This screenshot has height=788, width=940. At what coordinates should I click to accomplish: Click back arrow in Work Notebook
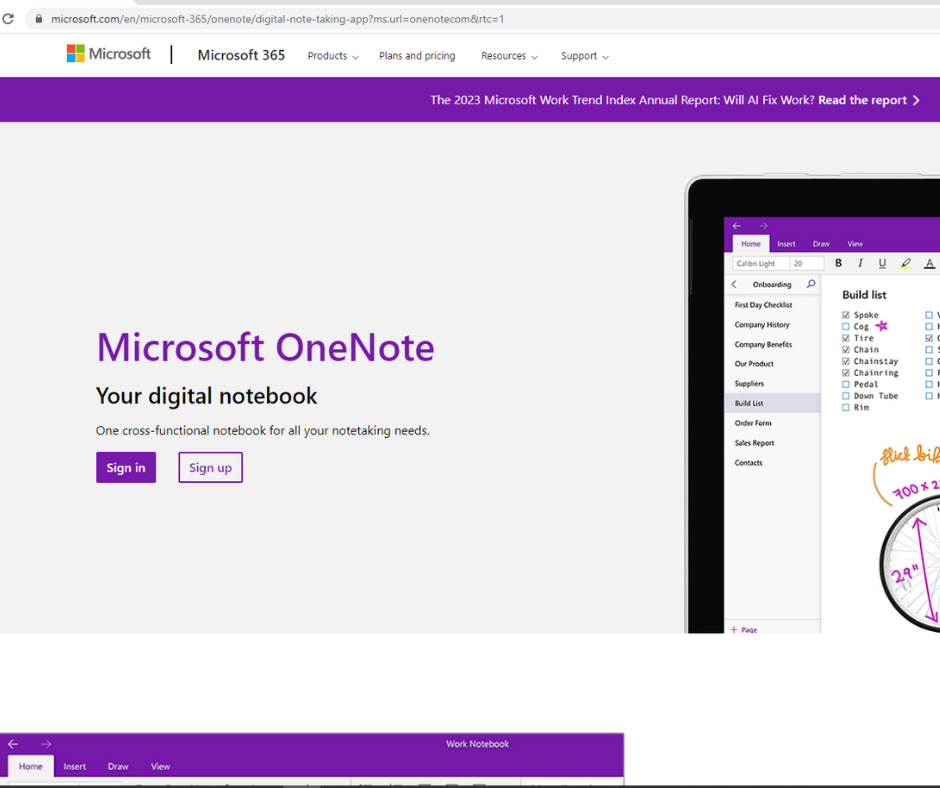click(13, 744)
